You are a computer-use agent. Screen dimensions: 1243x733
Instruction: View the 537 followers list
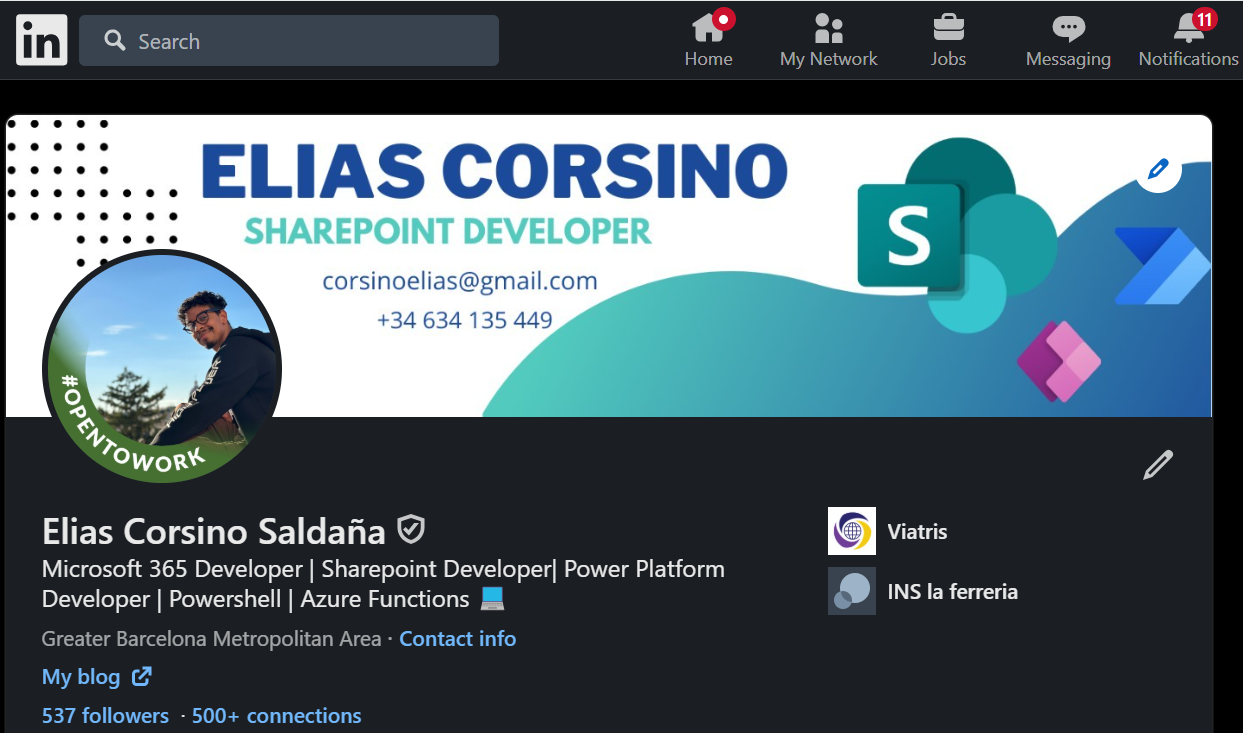105,715
